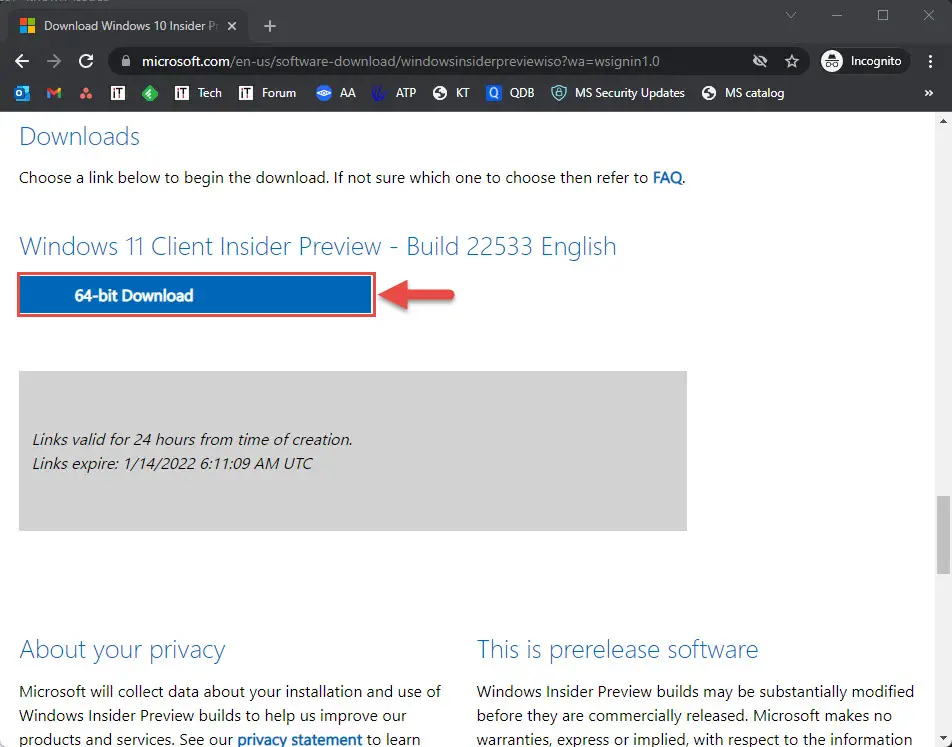
Task: Click the browser forward arrow
Action: [x=54, y=61]
